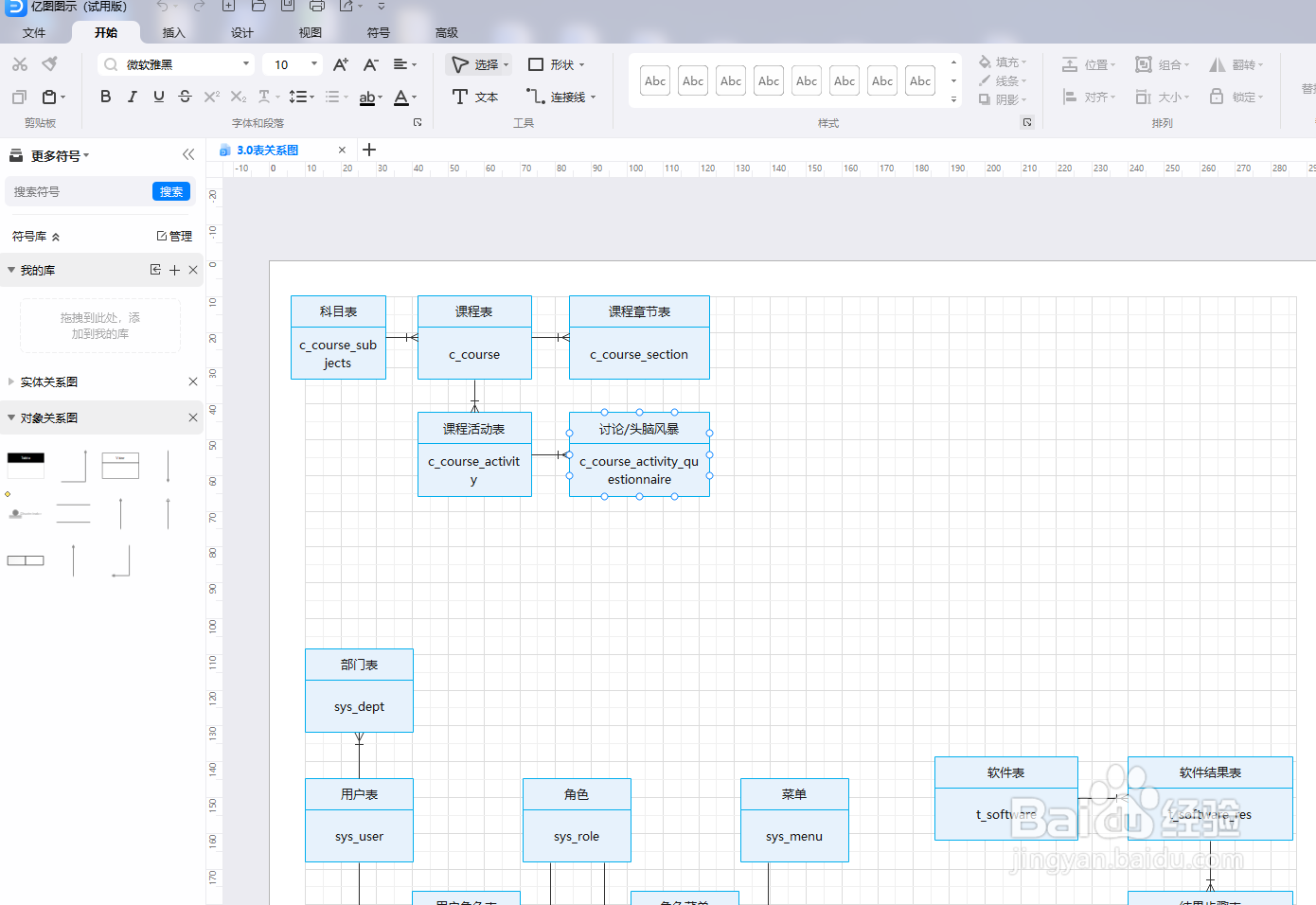Open the 文件 menu
The height and width of the screenshot is (905, 1316).
(x=34, y=32)
